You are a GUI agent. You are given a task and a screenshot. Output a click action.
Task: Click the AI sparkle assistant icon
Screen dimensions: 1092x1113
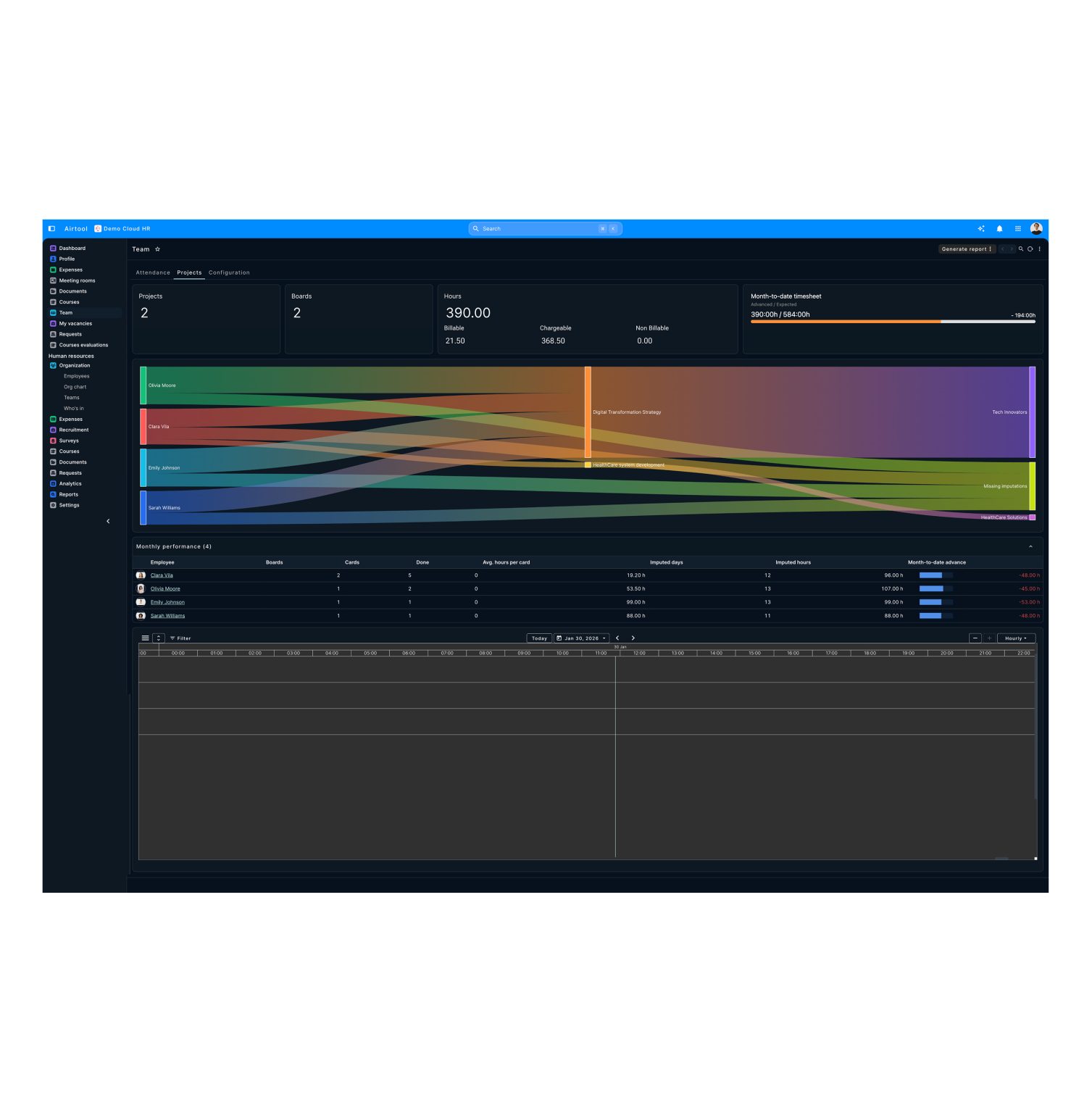tap(981, 229)
